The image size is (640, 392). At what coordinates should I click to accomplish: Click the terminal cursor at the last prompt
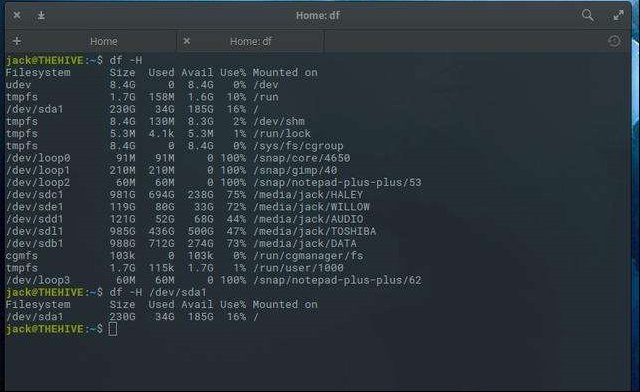(x=113, y=329)
